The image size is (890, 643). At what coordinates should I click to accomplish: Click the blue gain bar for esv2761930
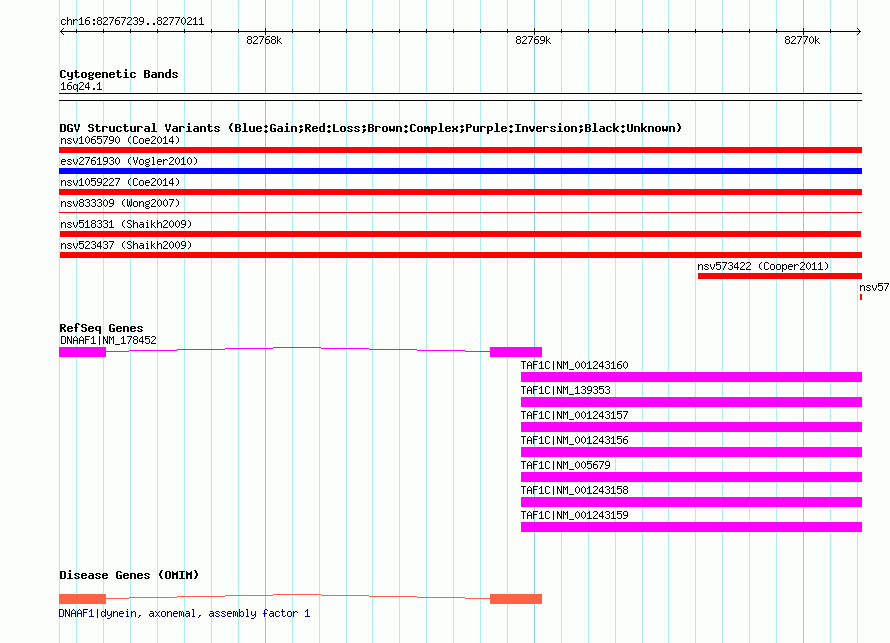pos(460,171)
